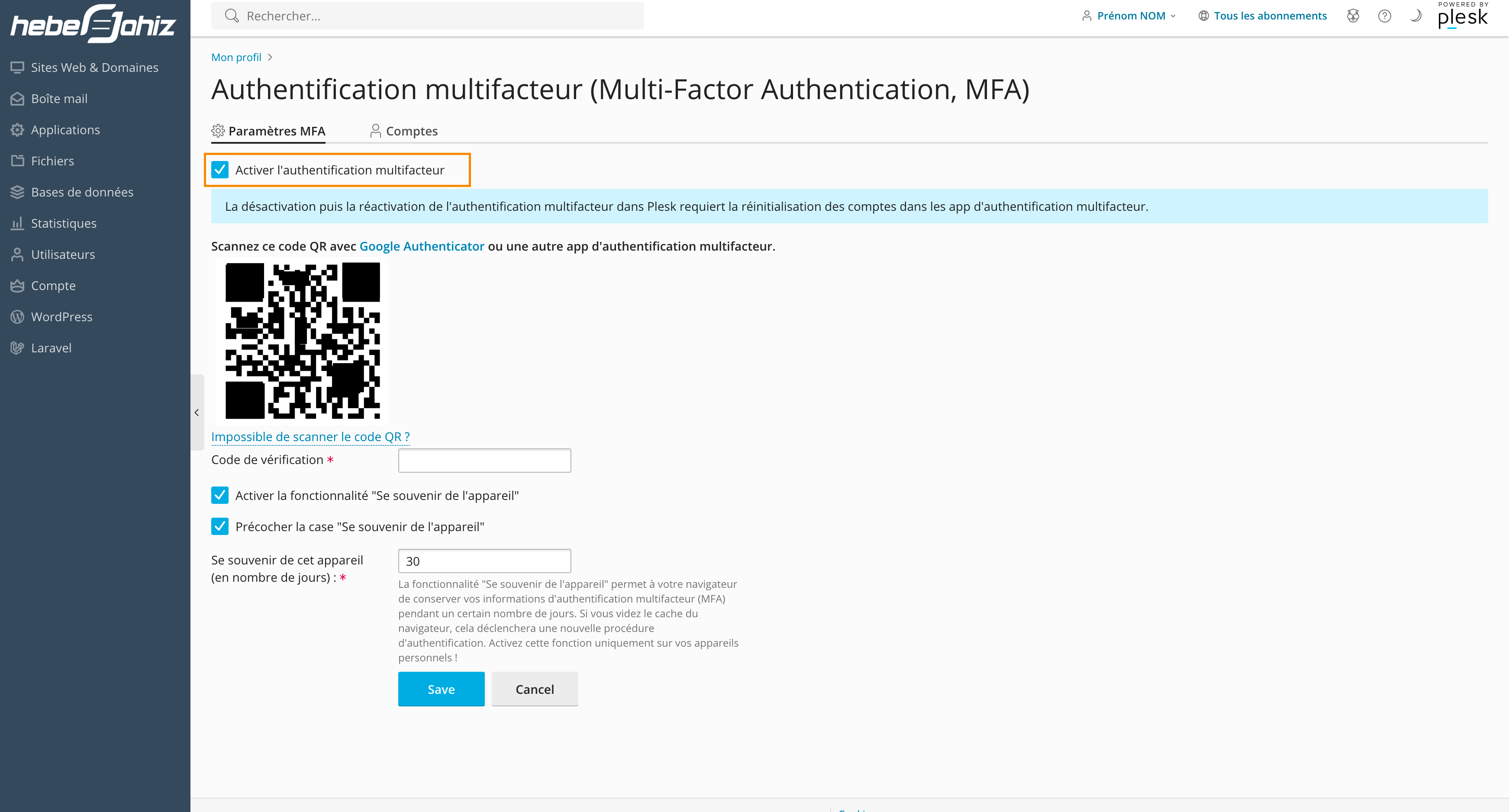Uncheck Activer l'authentification multifacteur
1509x812 pixels.
tap(219, 170)
